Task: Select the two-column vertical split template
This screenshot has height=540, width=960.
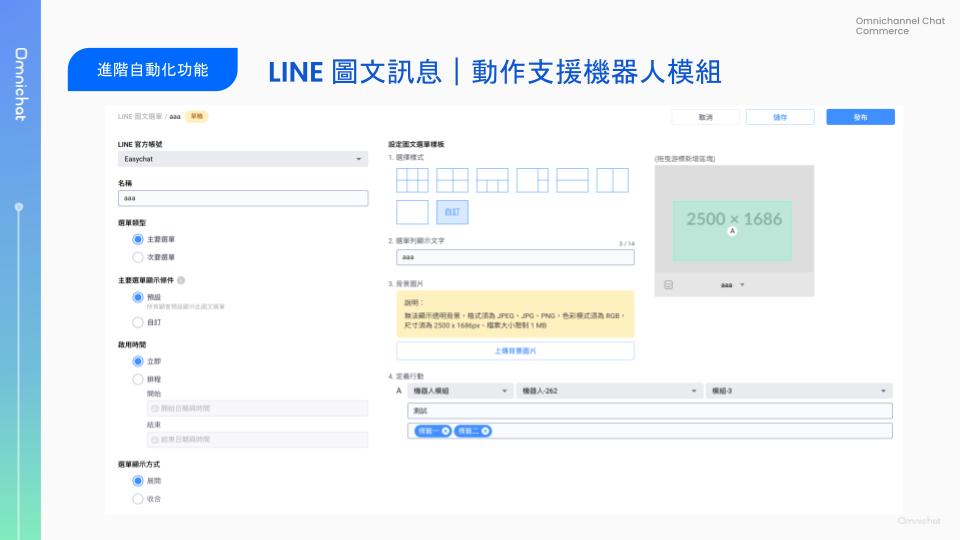Action: [612, 180]
